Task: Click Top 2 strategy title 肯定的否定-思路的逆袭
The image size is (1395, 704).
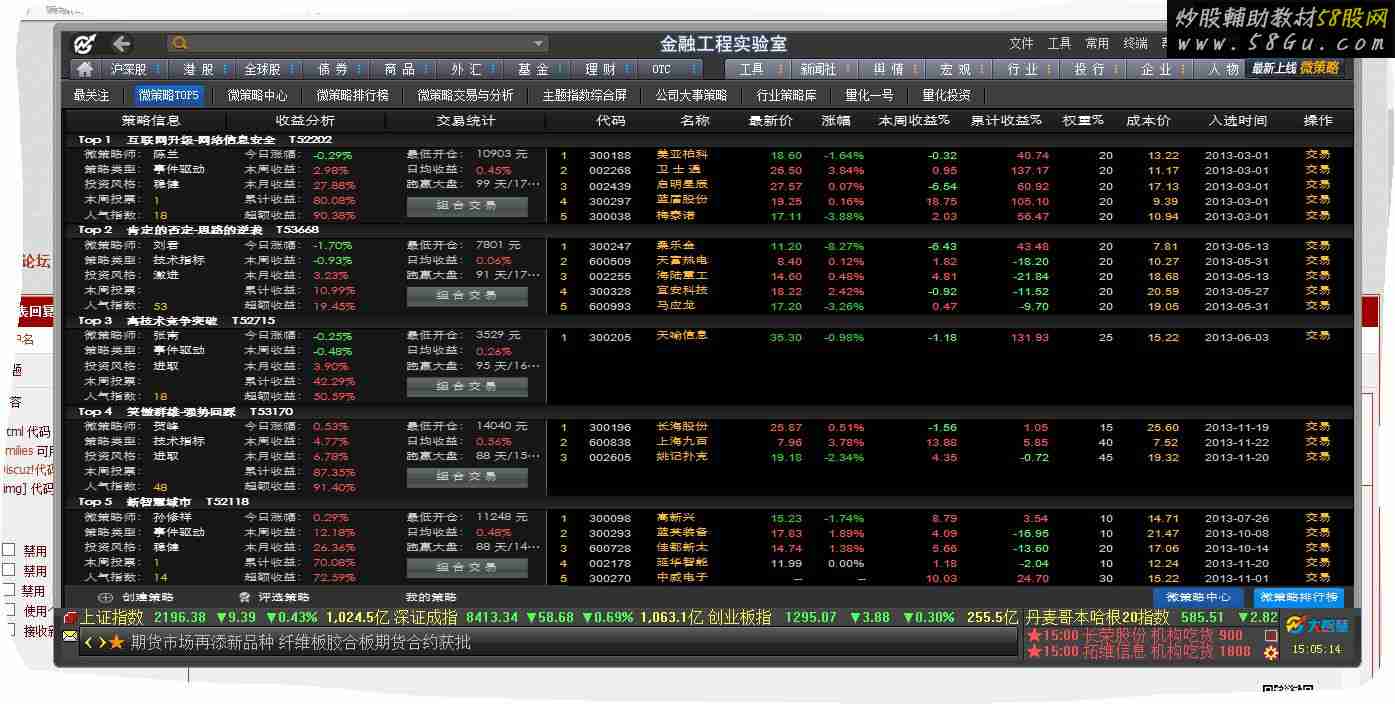Action: tap(195, 230)
